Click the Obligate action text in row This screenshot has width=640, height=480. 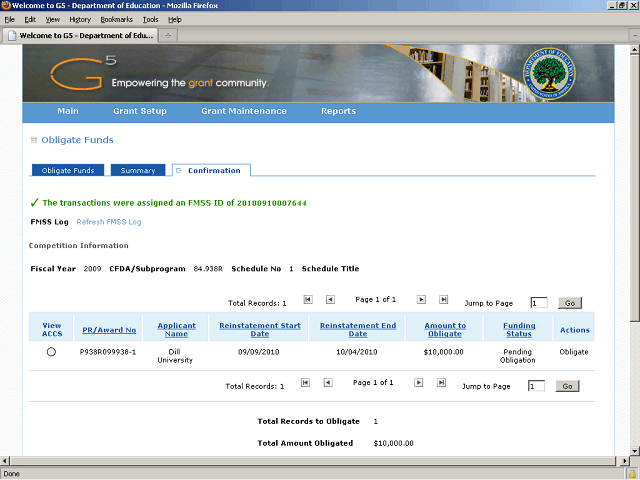point(574,352)
